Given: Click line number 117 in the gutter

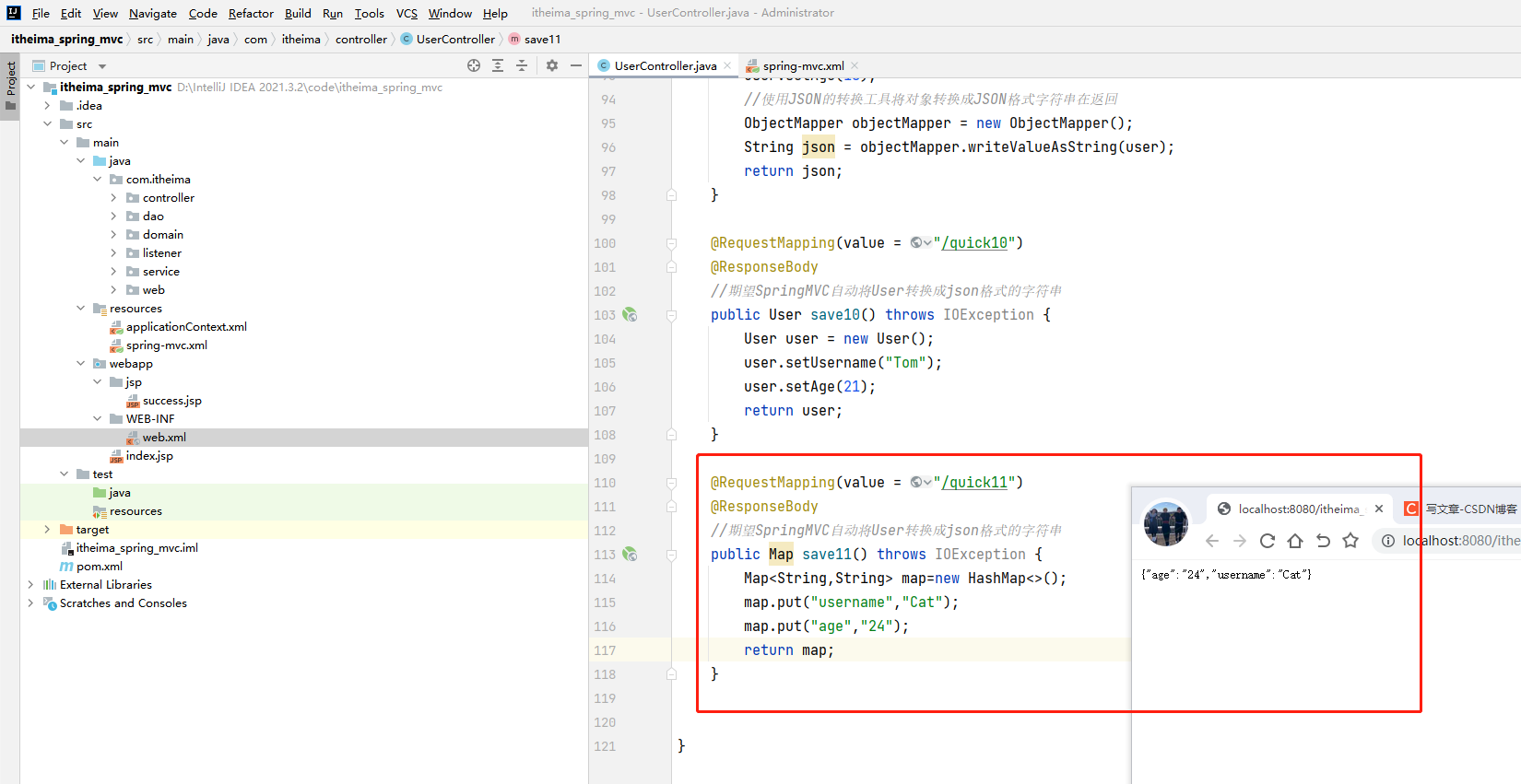Looking at the screenshot, I should coord(605,650).
